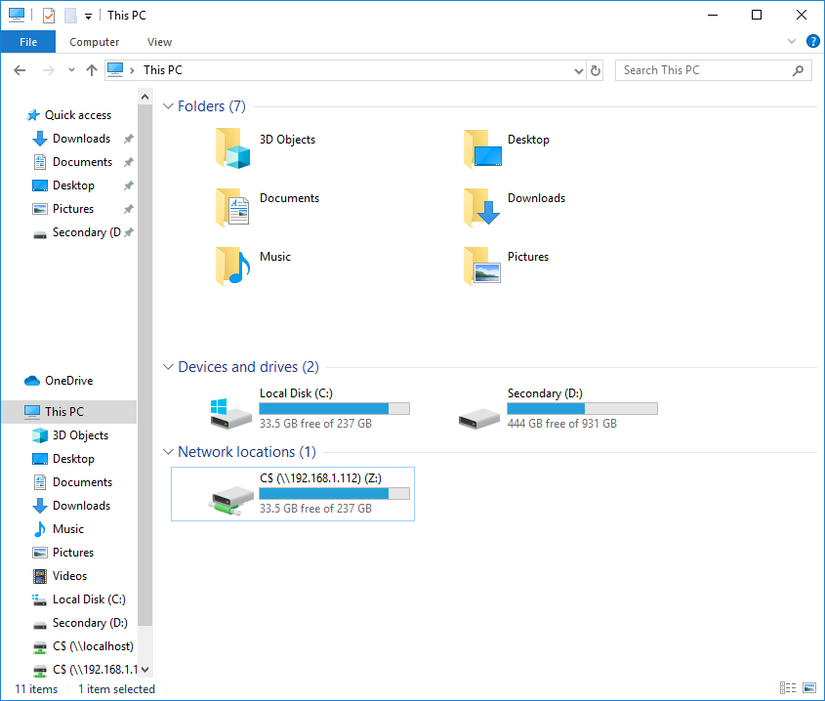Click navigation pane scroll down arrow
The height and width of the screenshot is (701, 825).
(x=145, y=669)
